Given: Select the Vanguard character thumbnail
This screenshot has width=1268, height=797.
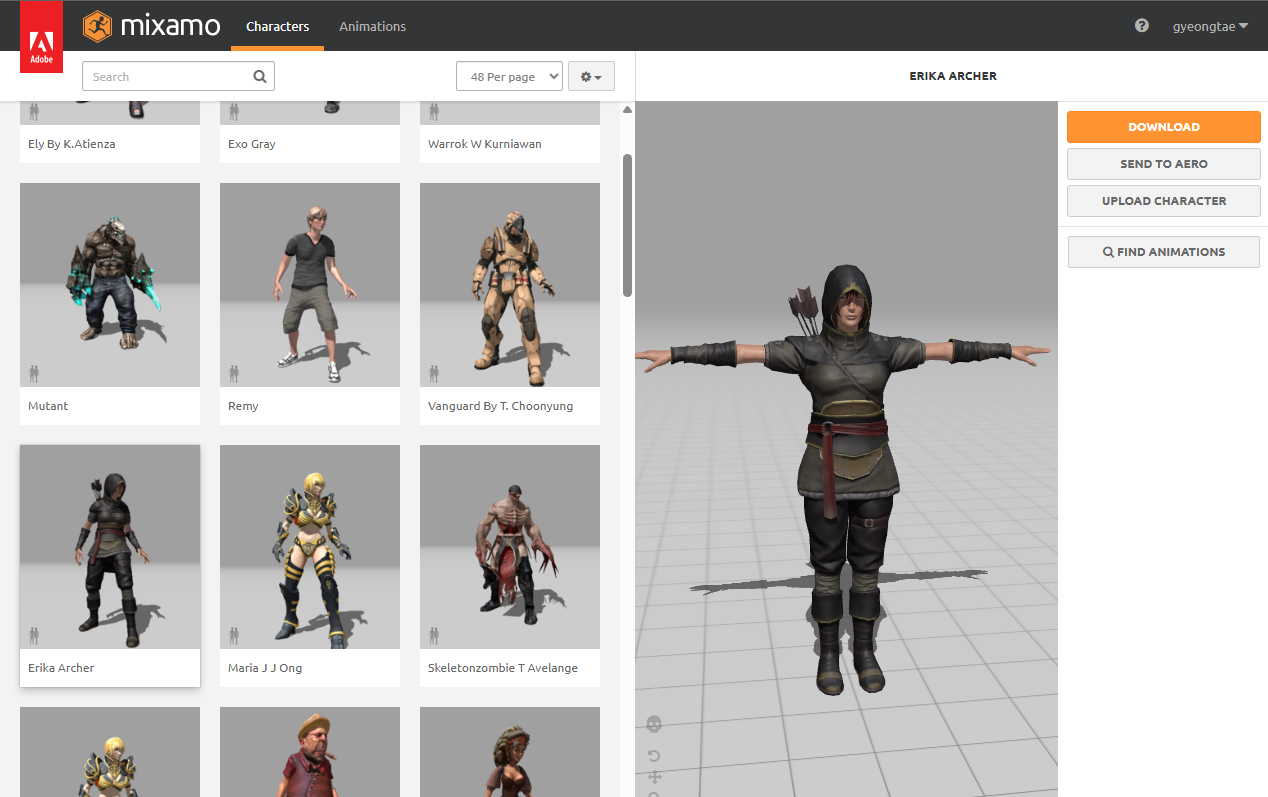Looking at the screenshot, I should pyautogui.click(x=510, y=285).
